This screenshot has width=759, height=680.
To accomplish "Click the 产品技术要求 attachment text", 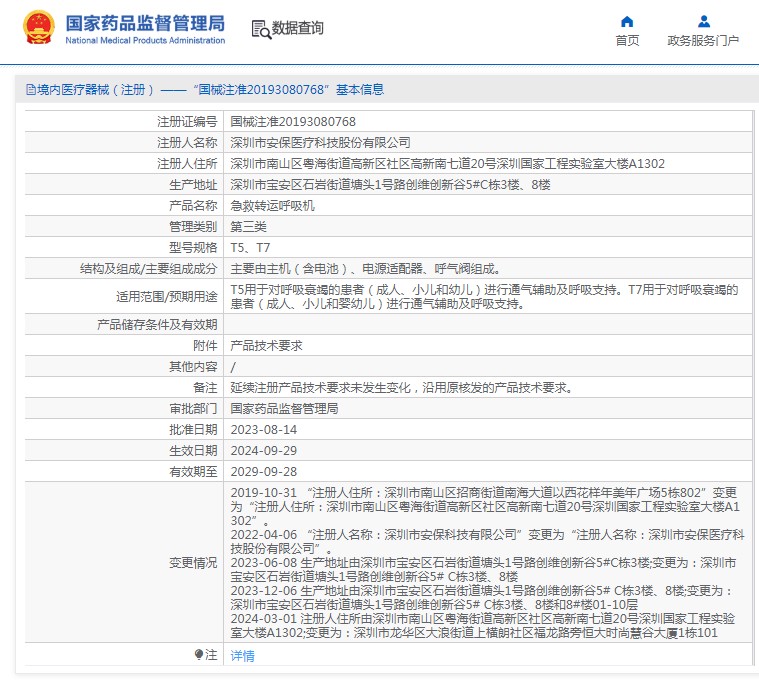I will click(266, 345).
